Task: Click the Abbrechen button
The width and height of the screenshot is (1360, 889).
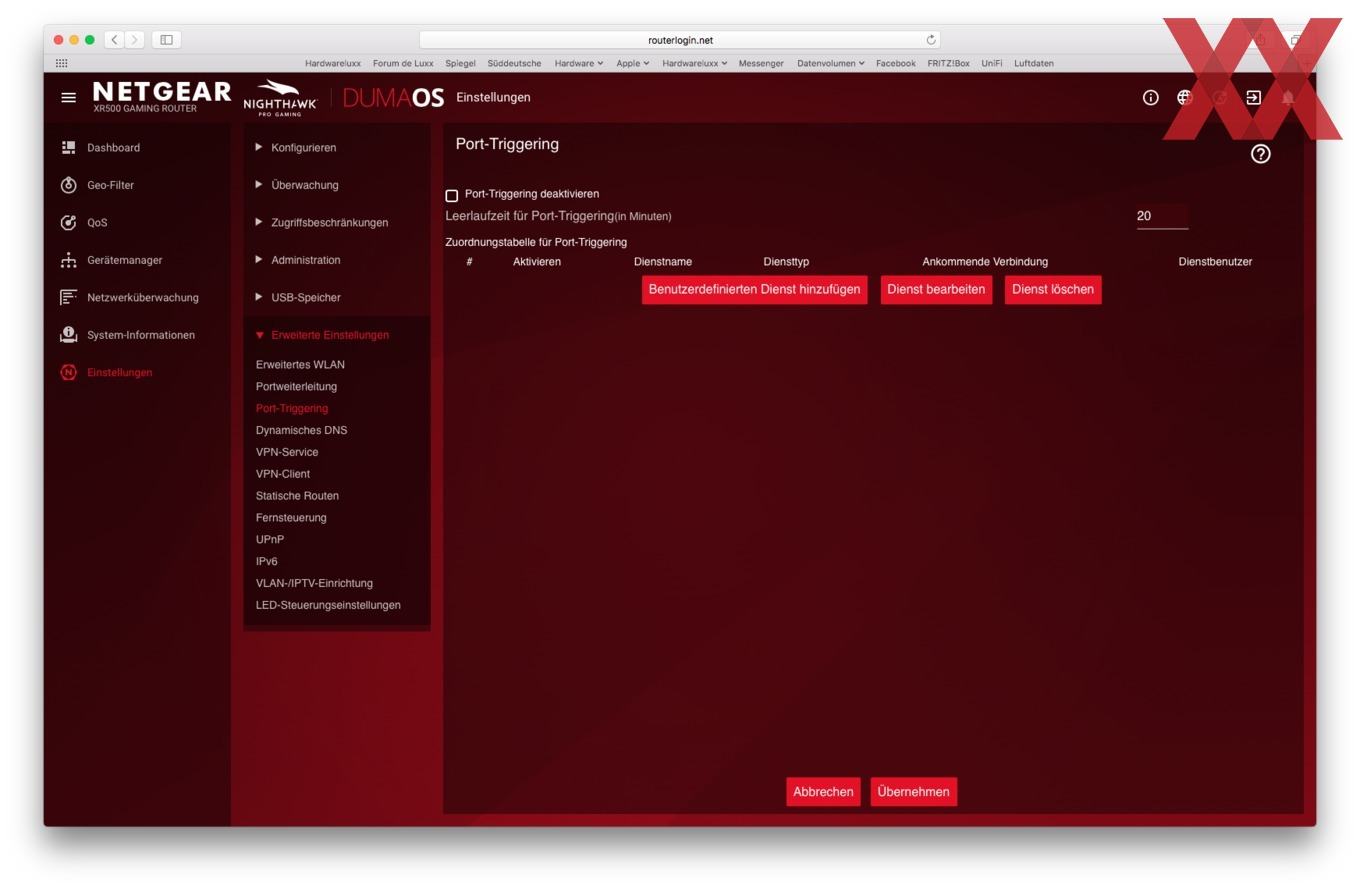Action: click(x=823, y=791)
